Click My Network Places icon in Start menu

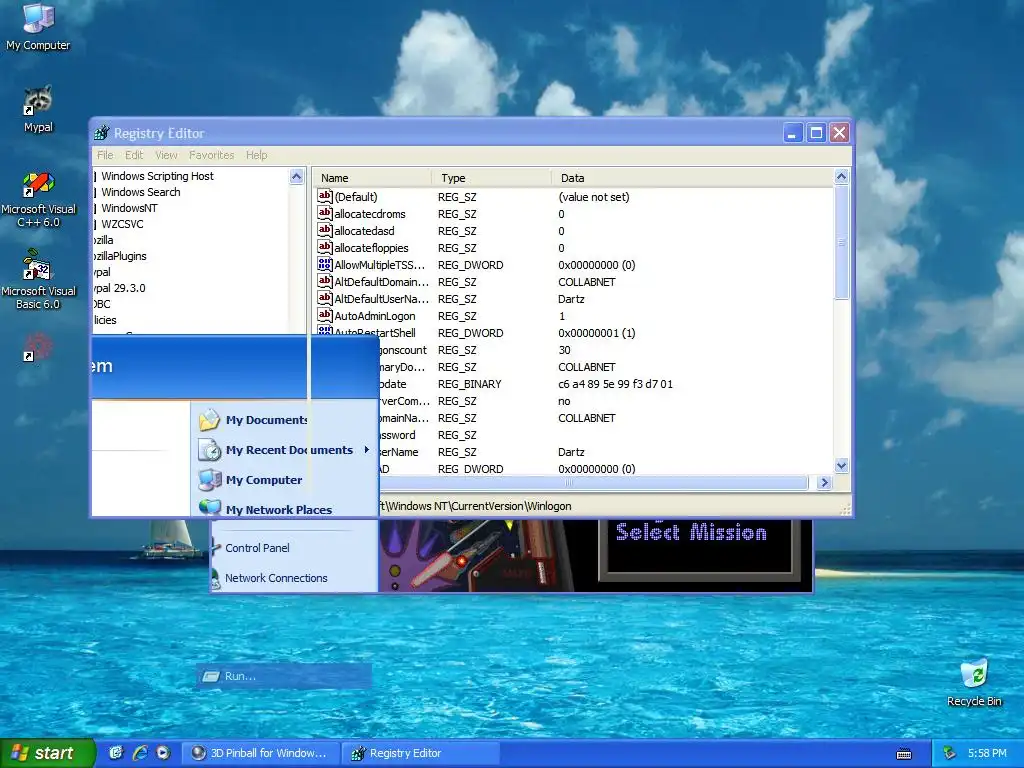pos(210,507)
